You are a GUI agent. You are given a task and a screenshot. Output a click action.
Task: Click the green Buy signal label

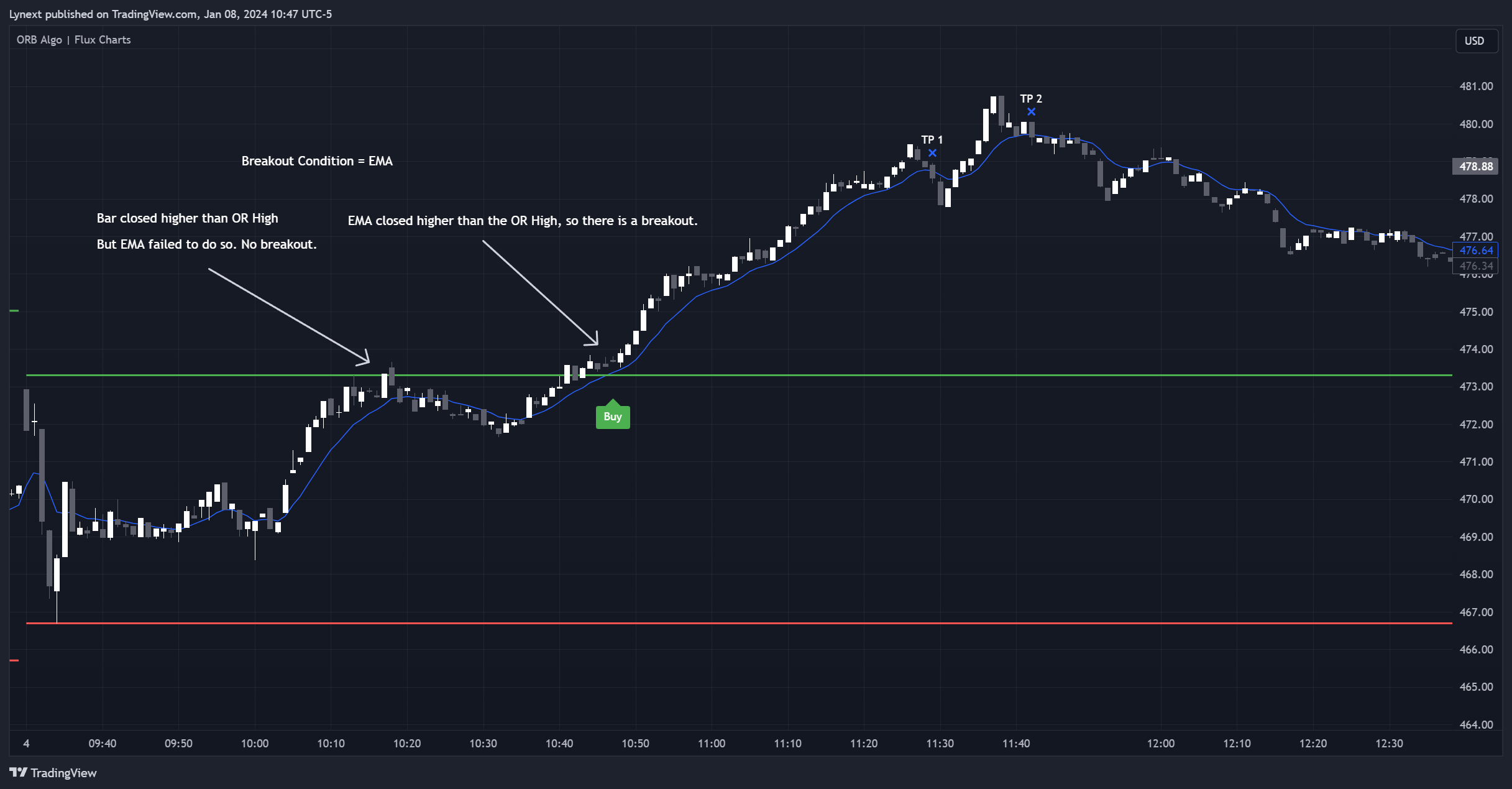point(613,415)
